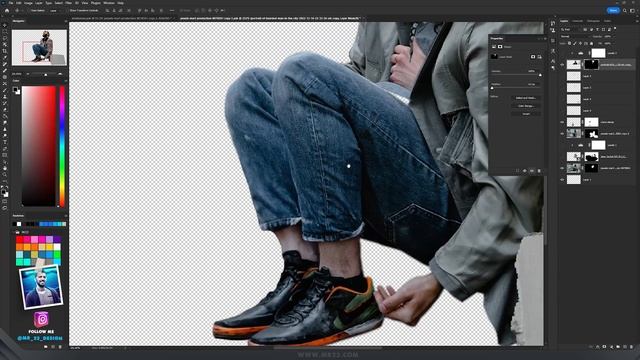The width and height of the screenshot is (640, 360).
Task: Click the workspace switcher icon top right
Action: click(633, 11)
